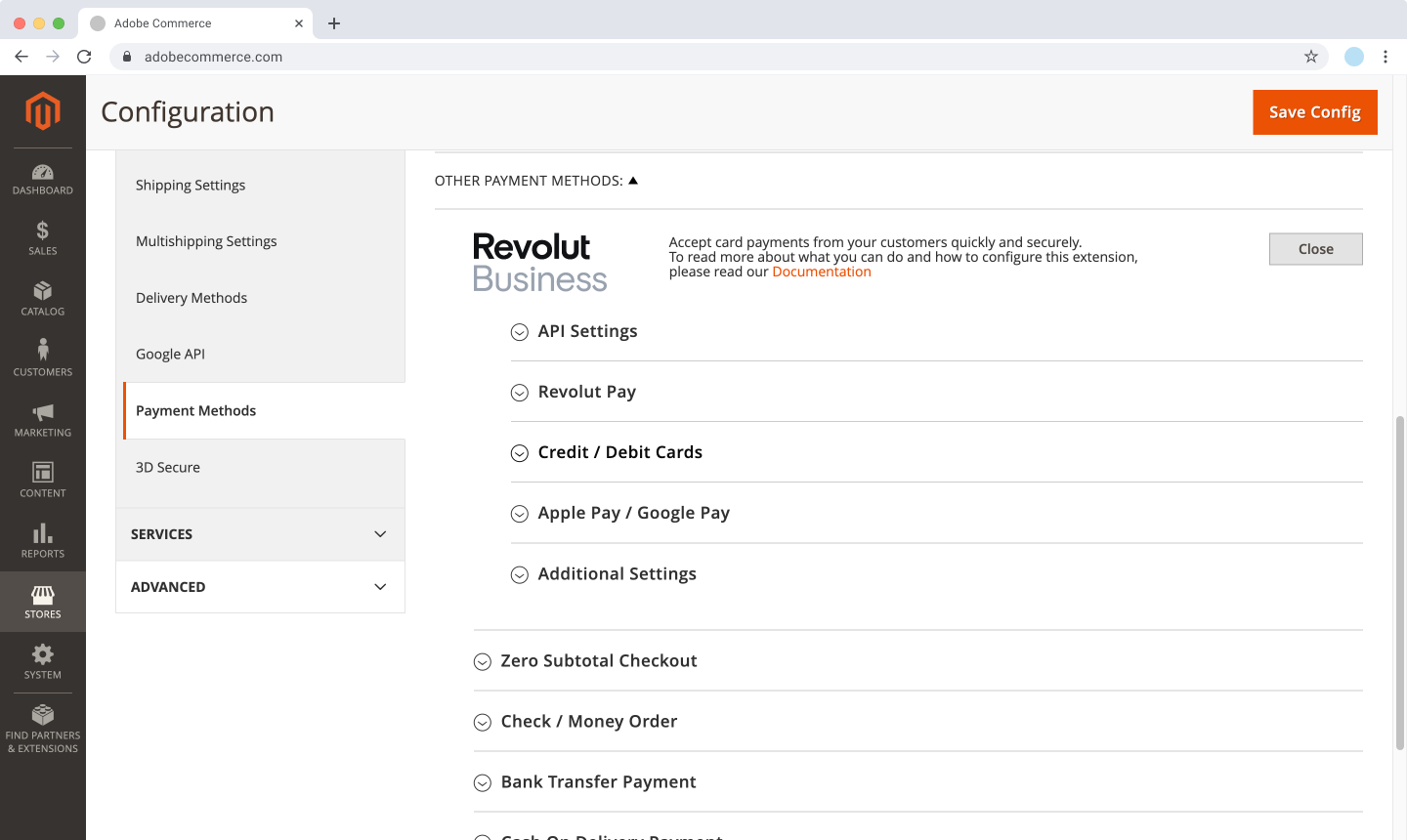
Task: Click the site padlock icon
Action: (127, 57)
